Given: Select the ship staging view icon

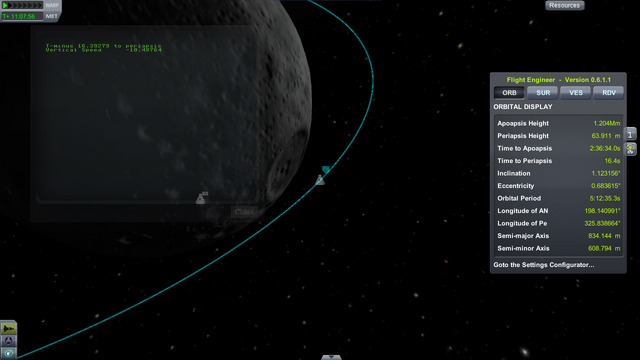Looking at the screenshot, I should (x=9, y=328).
